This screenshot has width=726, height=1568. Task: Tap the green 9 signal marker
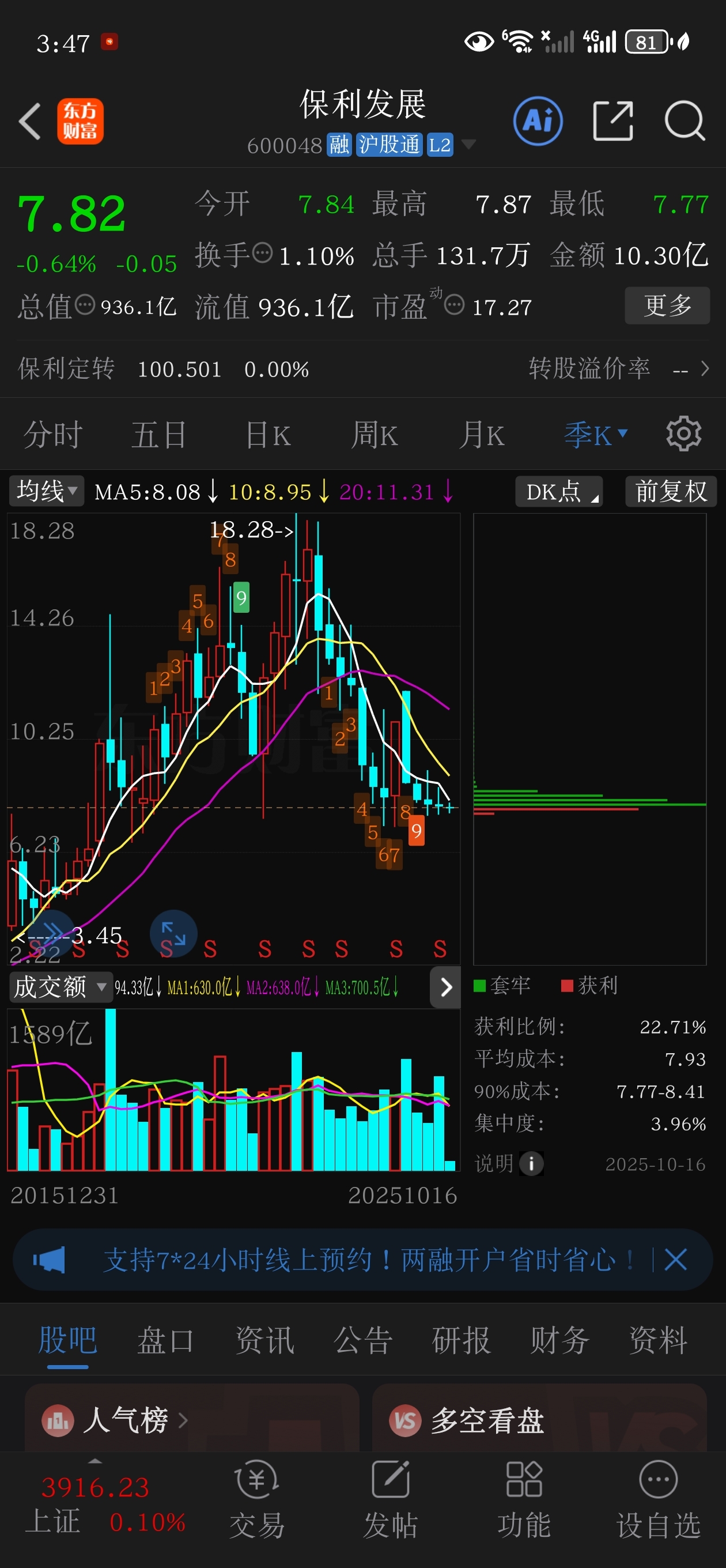(x=241, y=598)
